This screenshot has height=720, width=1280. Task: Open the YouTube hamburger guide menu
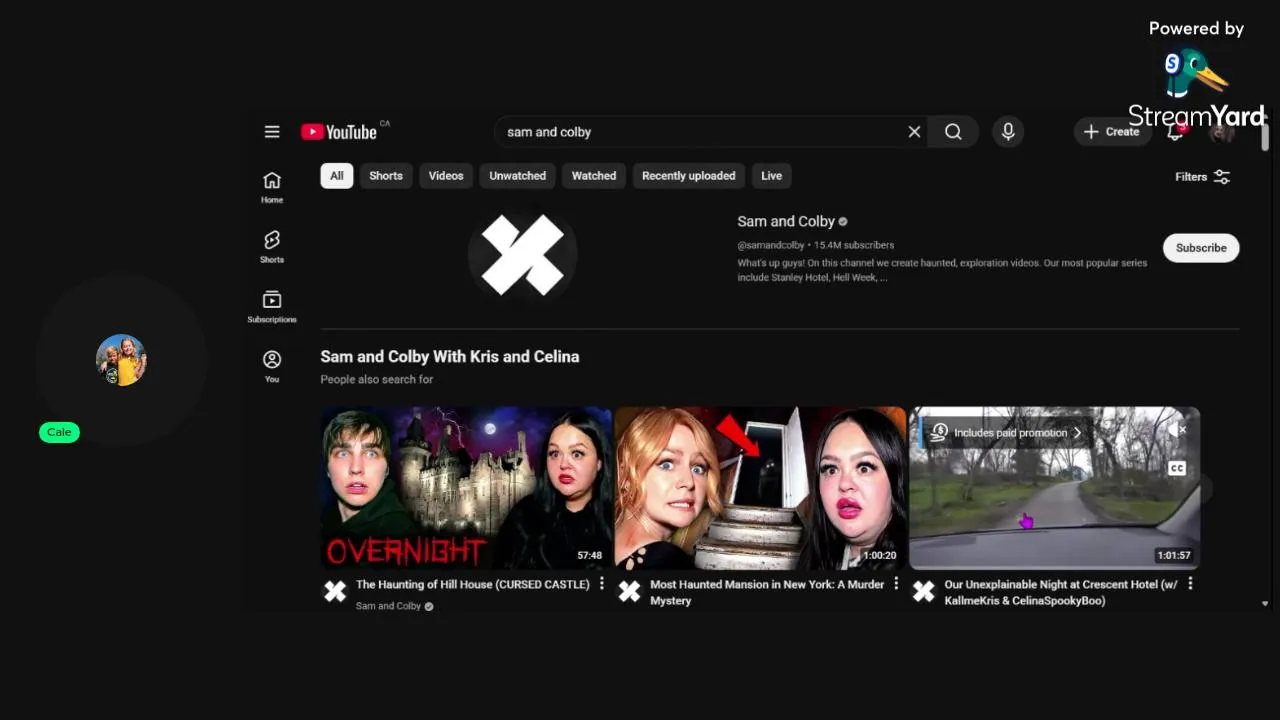click(x=272, y=132)
